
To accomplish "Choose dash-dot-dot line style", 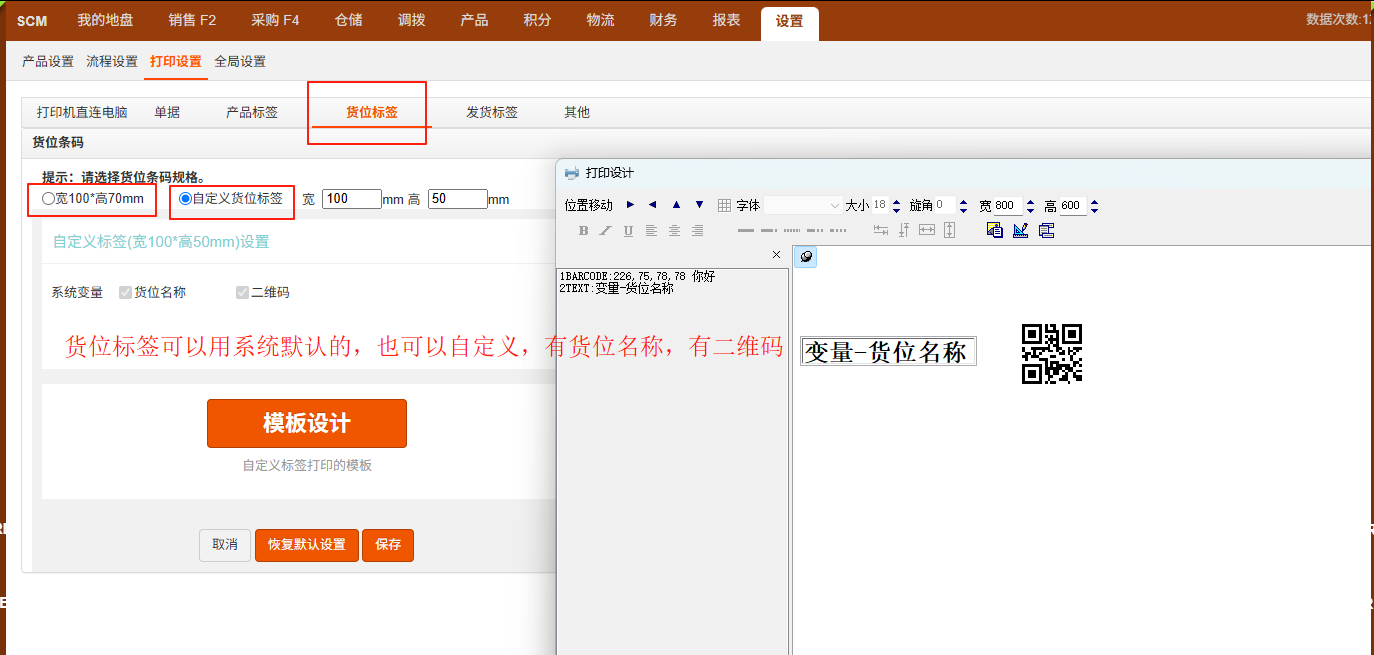I will (x=815, y=231).
